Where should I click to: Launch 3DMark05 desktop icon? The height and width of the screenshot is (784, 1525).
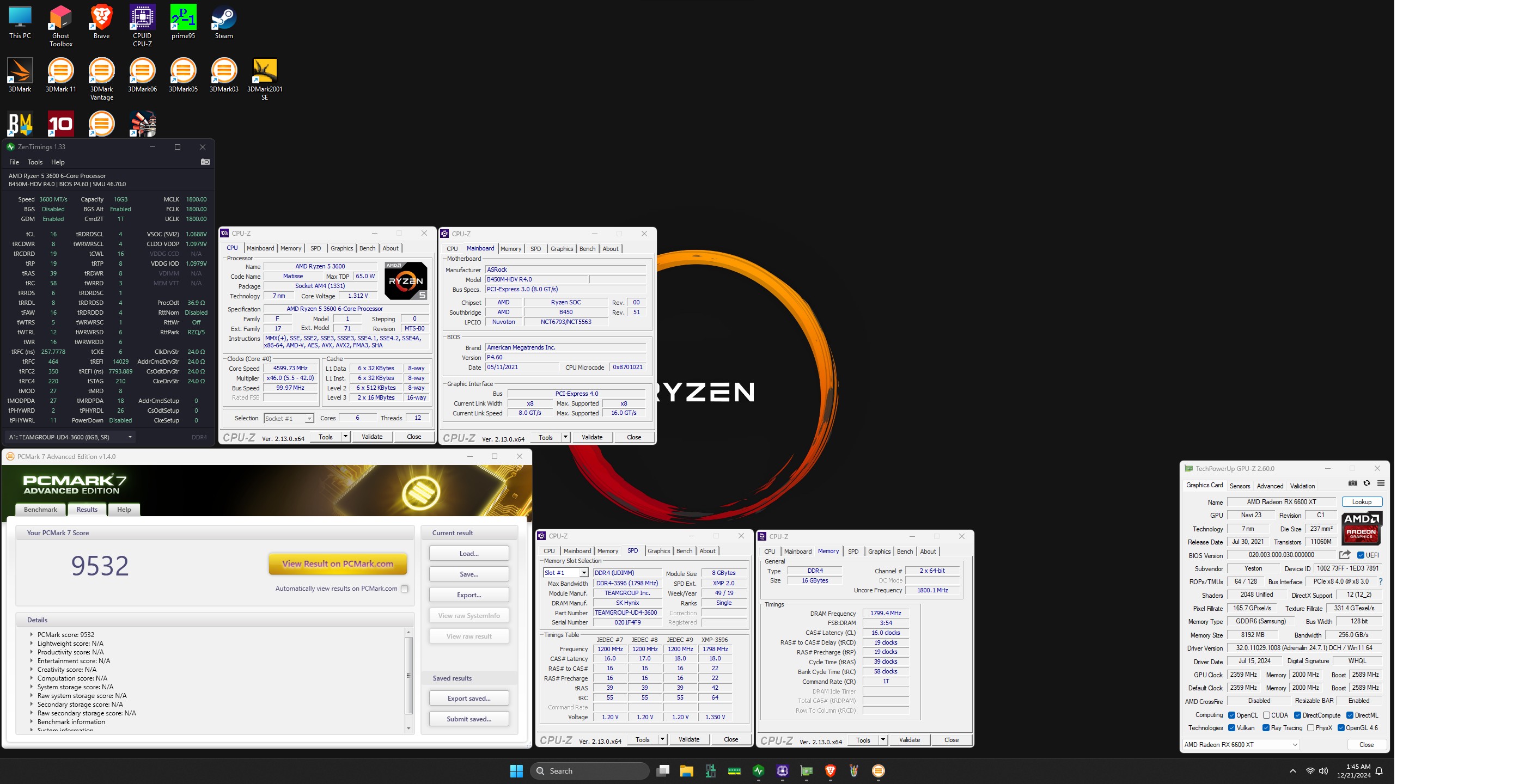183,75
